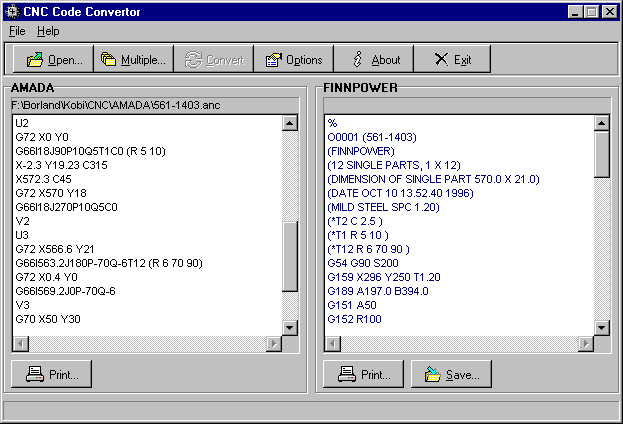Select the line '(*T12 R 6 70 90 )'
Viewport: 623px width, 424px height.
point(368,249)
